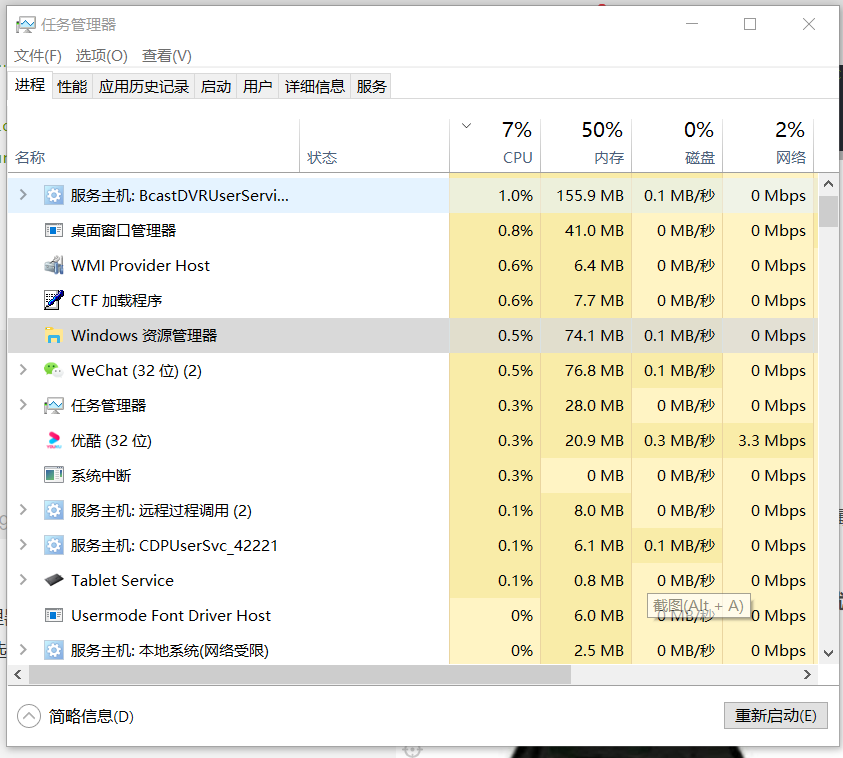Screen dimensions: 843x758
Task: Expand 服务主机: 本地系统(网络受限)
Action: pos(23,650)
